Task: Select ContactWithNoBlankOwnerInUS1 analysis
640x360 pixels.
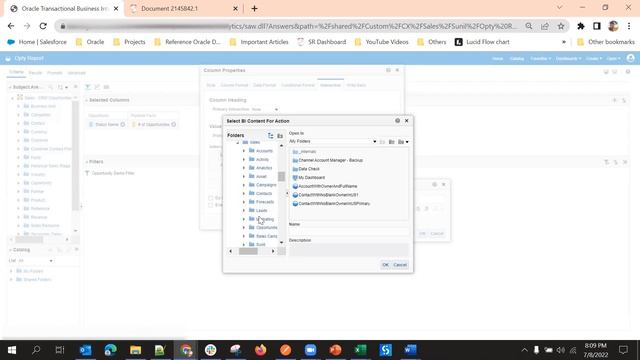Action: click(x=326, y=195)
